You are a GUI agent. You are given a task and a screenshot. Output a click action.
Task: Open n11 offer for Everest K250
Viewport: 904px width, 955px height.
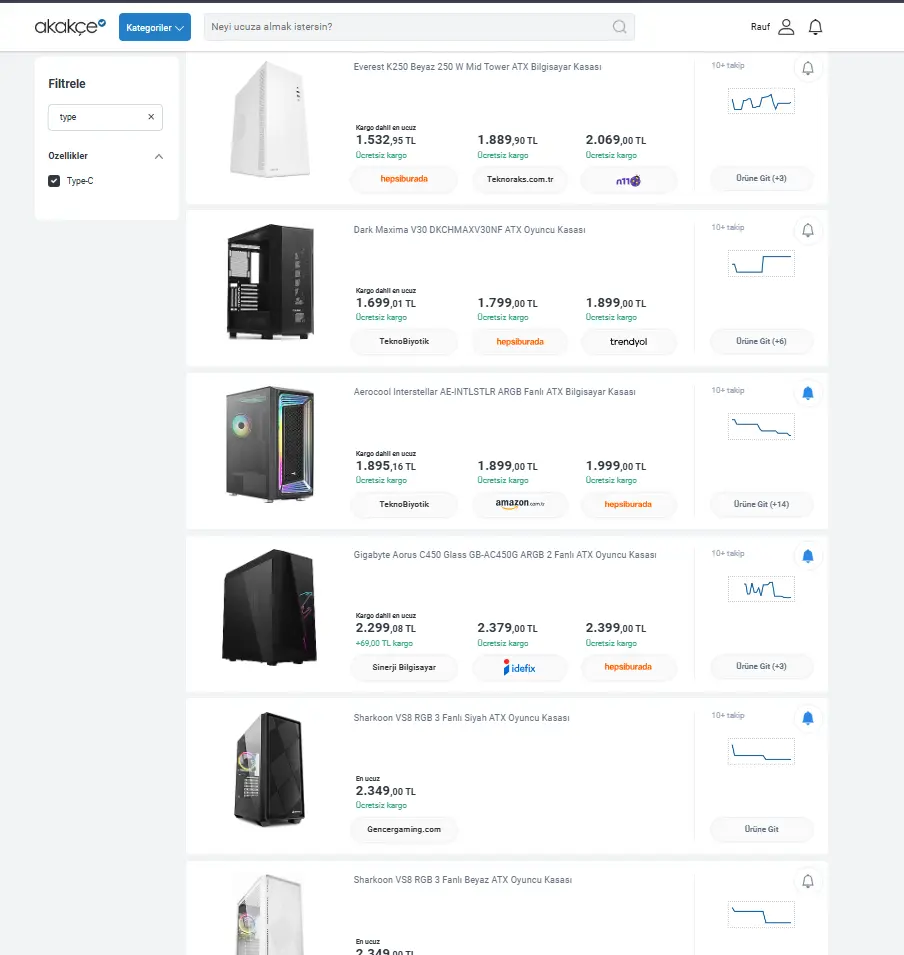coord(628,180)
